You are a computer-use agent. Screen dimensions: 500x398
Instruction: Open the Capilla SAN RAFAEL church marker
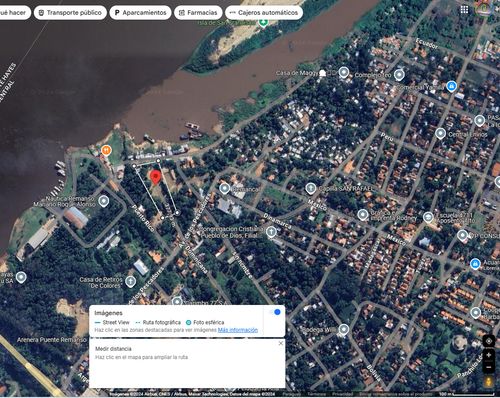(x=311, y=189)
